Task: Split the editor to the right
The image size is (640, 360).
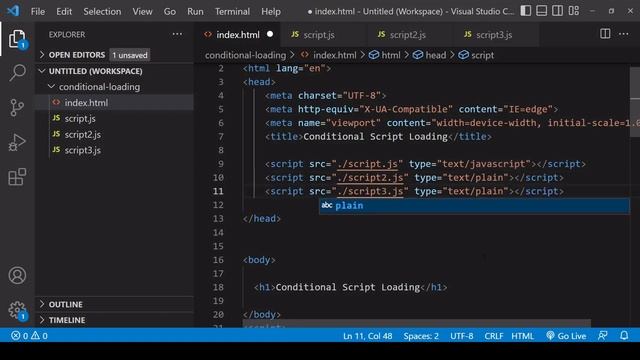Action: click(605, 34)
